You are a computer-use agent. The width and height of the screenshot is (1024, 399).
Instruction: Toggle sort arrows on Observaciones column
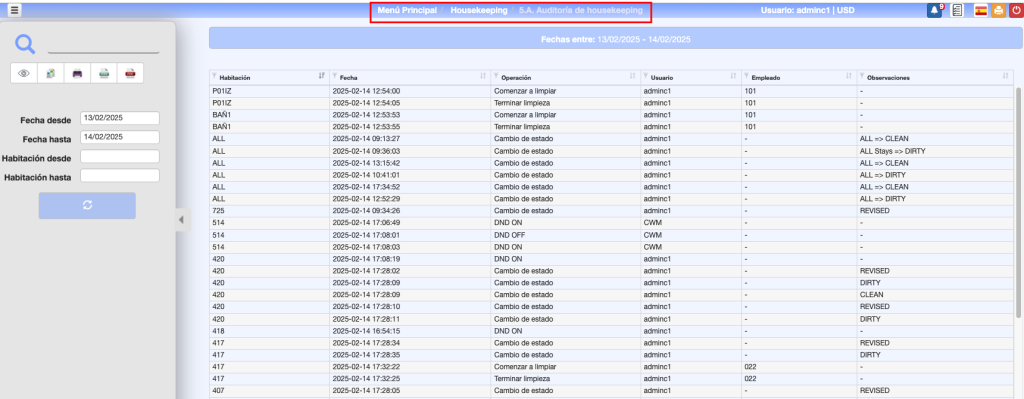(x=1005, y=76)
